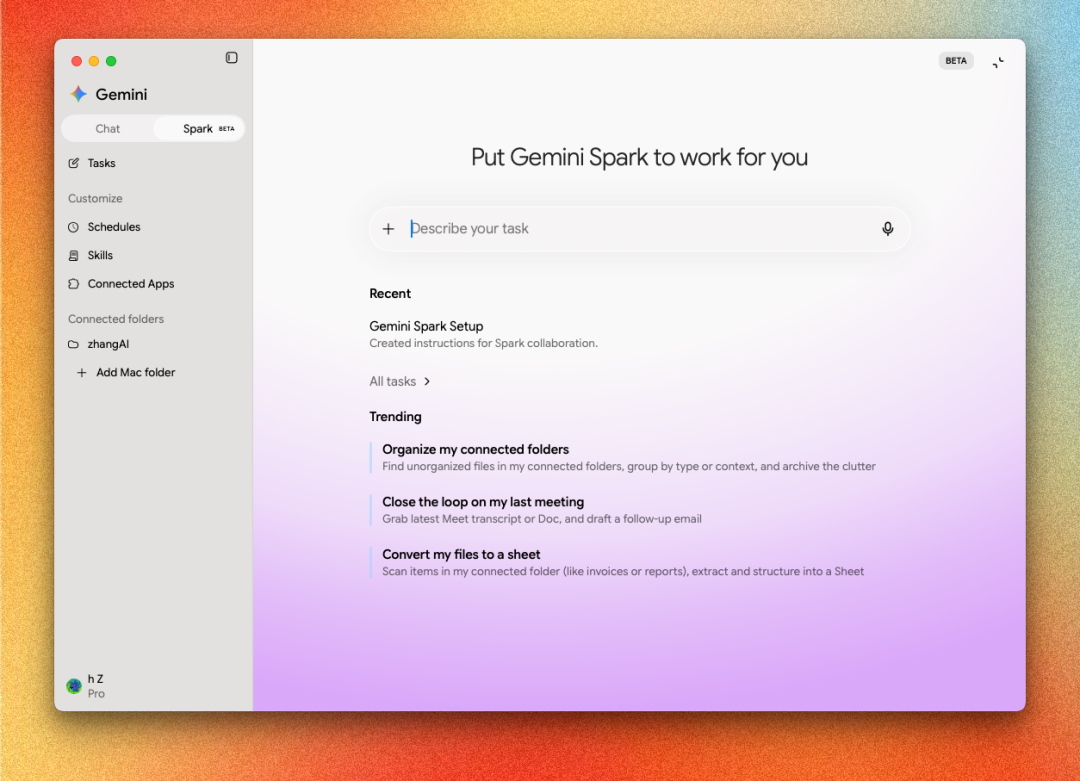Image resolution: width=1080 pixels, height=781 pixels.
Task: Click the Tasks compose icon
Action: pyautogui.click(x=74, y=163)
